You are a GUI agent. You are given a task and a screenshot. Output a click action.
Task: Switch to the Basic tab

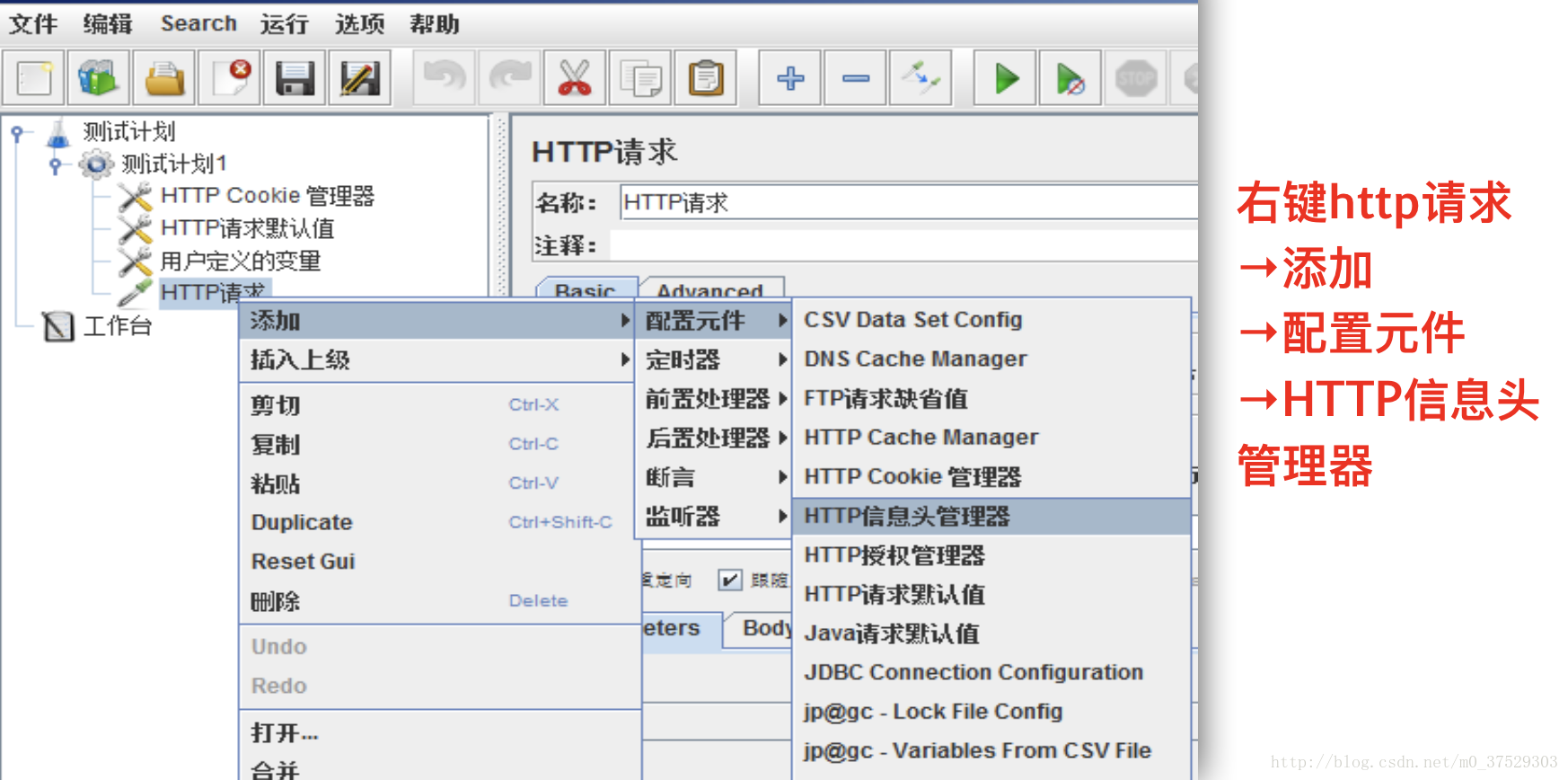586,288
